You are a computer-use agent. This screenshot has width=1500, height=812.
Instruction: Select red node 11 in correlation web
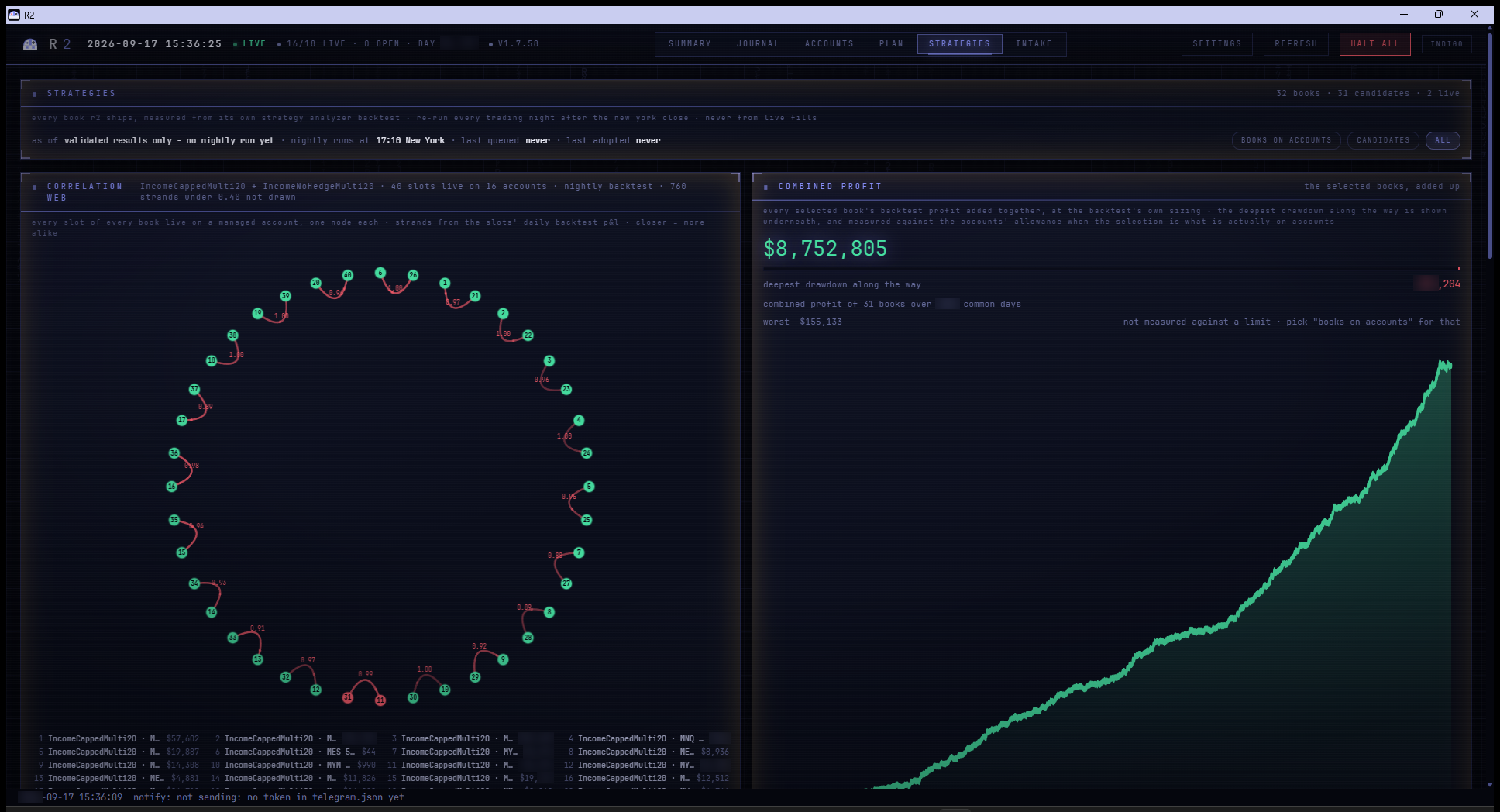point(380,700)
